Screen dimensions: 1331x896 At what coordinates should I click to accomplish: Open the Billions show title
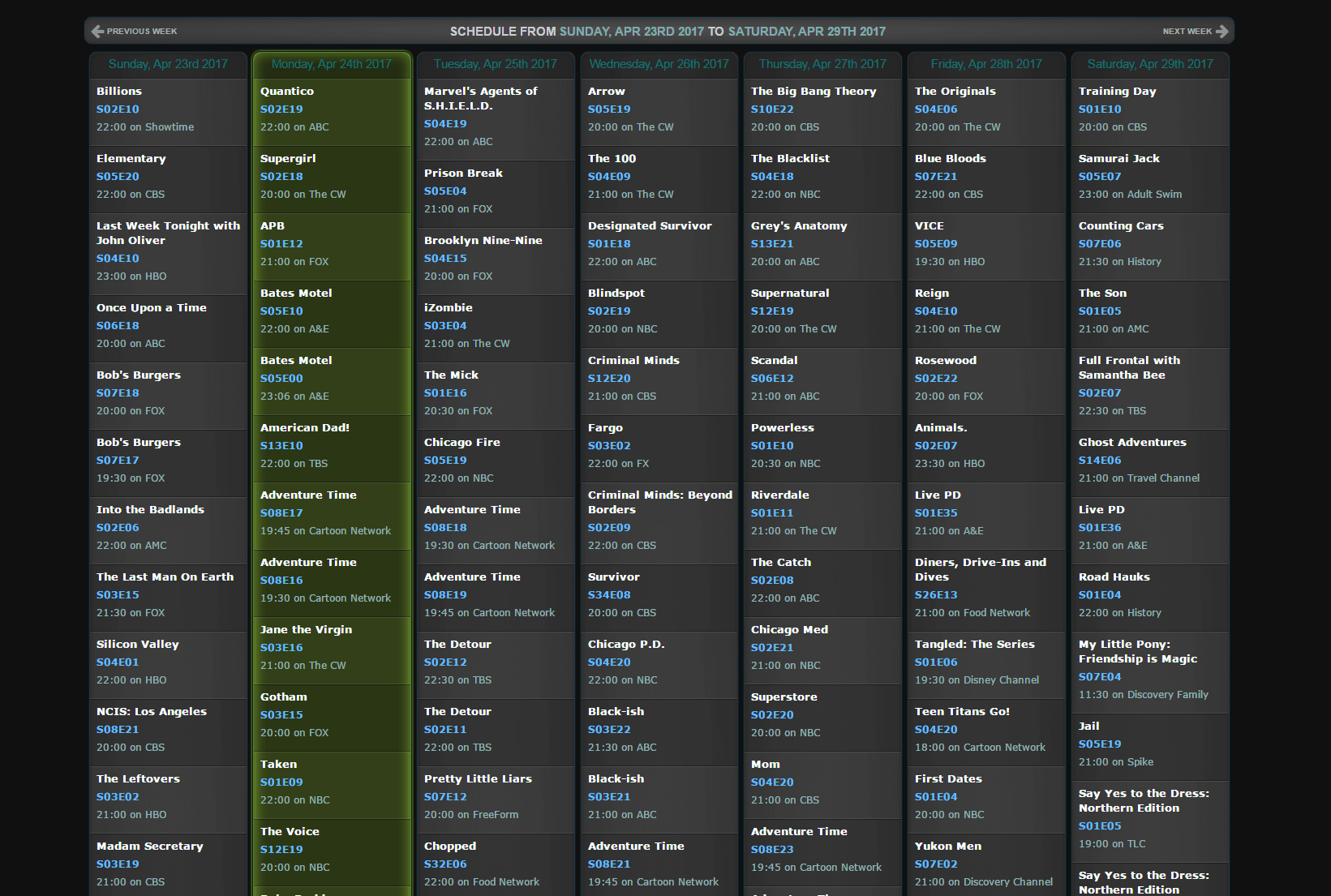pos(119,92)
